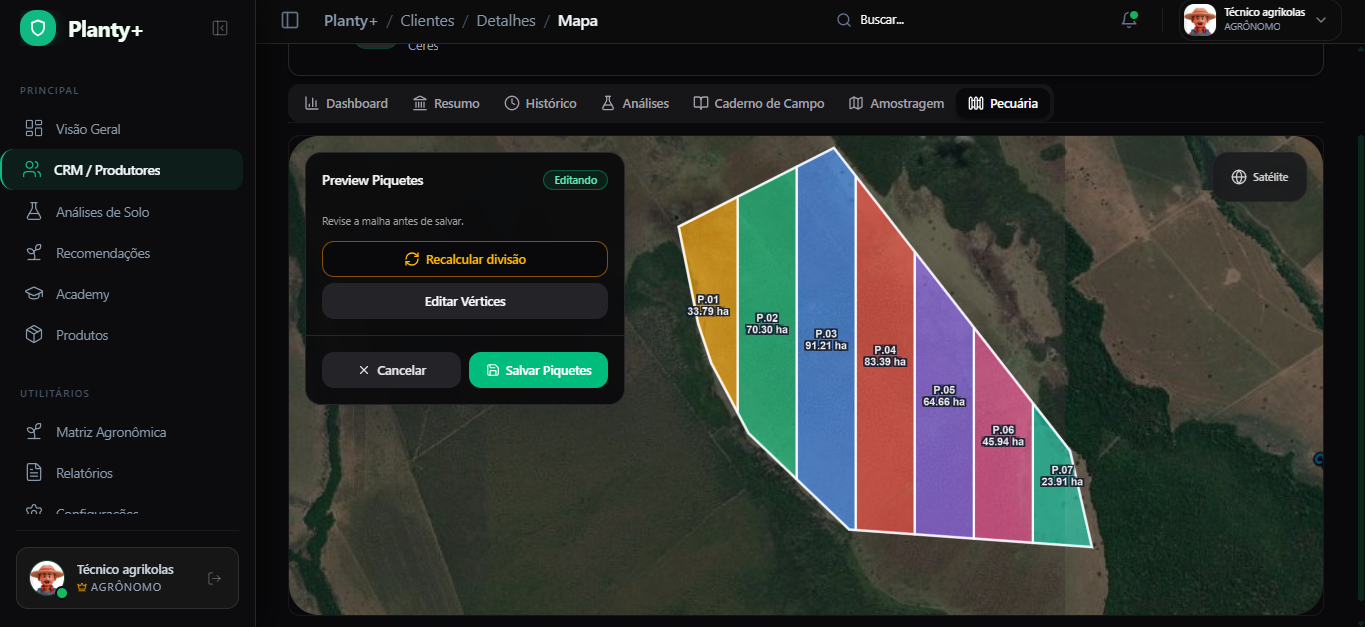
Task: Click the Planty+ shield logo icon
Action: (x=38, y=29)
